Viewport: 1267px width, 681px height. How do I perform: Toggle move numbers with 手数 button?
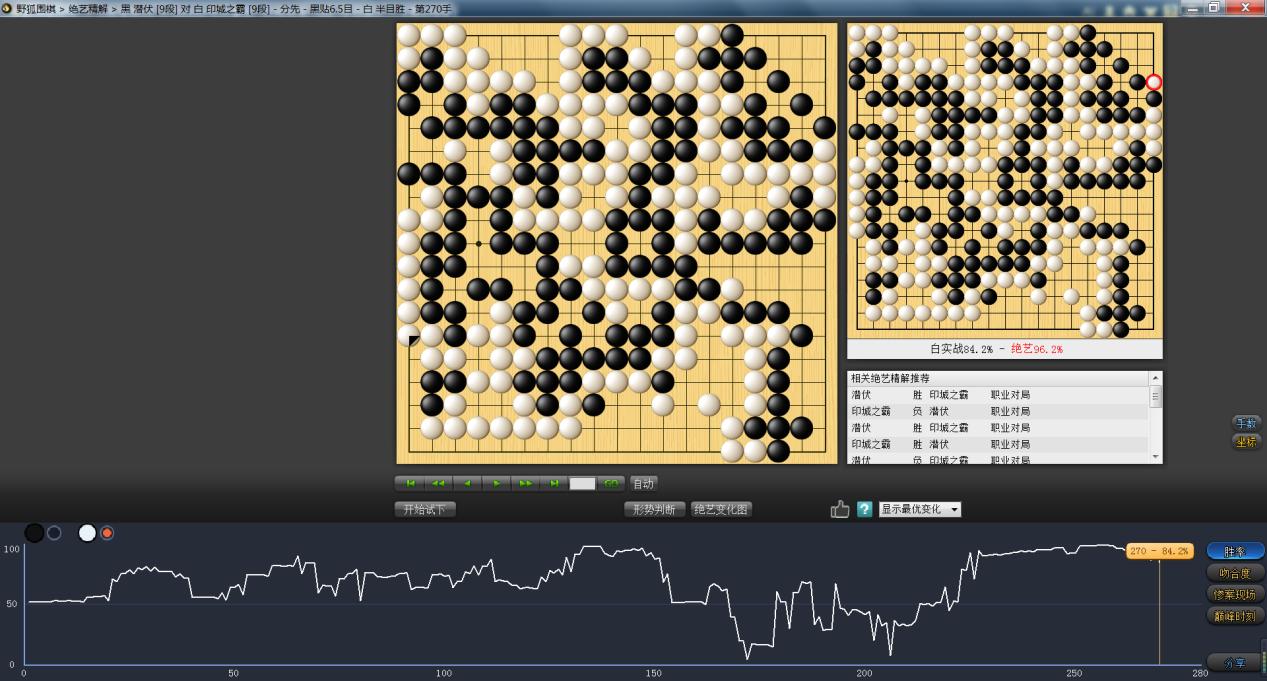point(1245,423)
